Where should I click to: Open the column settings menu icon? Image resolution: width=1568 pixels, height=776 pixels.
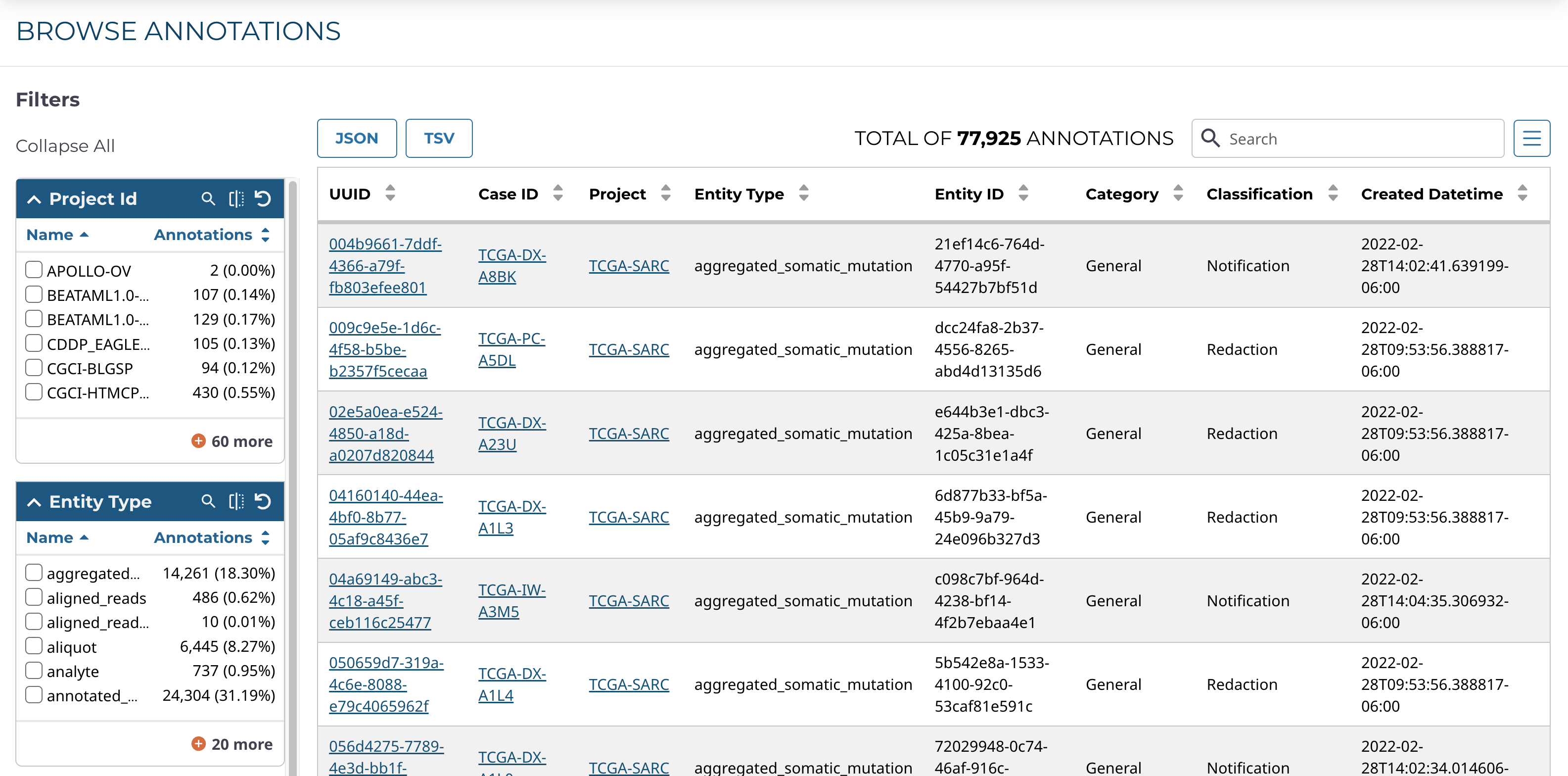tap(1531, 138)
